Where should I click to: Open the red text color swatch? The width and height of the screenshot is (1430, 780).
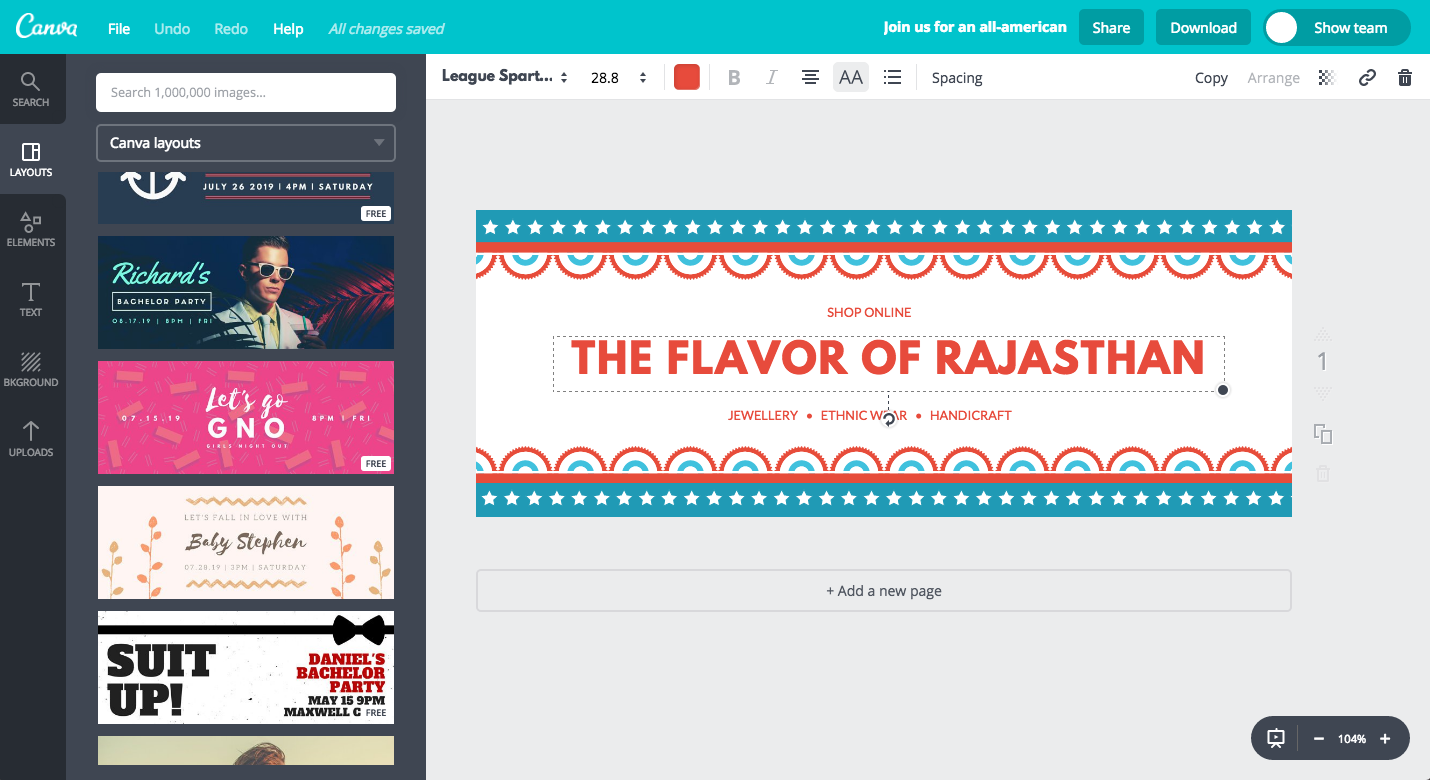tap(687, 76)
